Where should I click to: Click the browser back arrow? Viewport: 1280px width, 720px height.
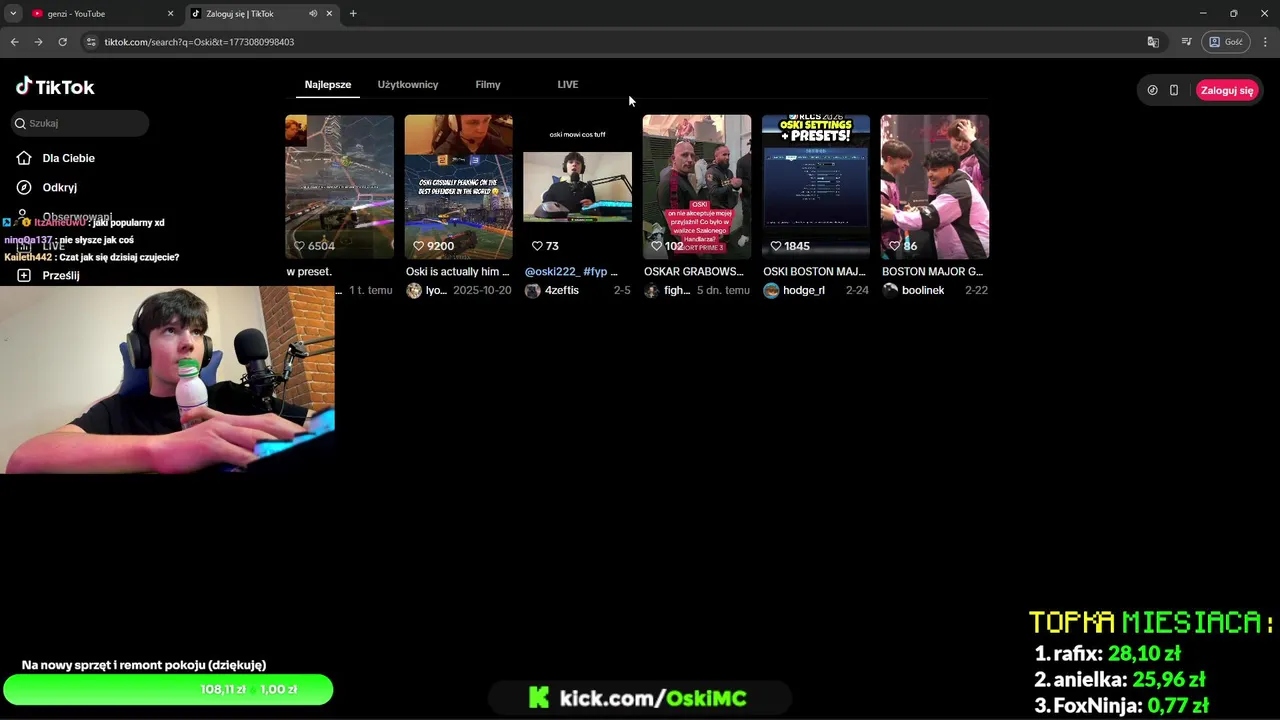14,42
